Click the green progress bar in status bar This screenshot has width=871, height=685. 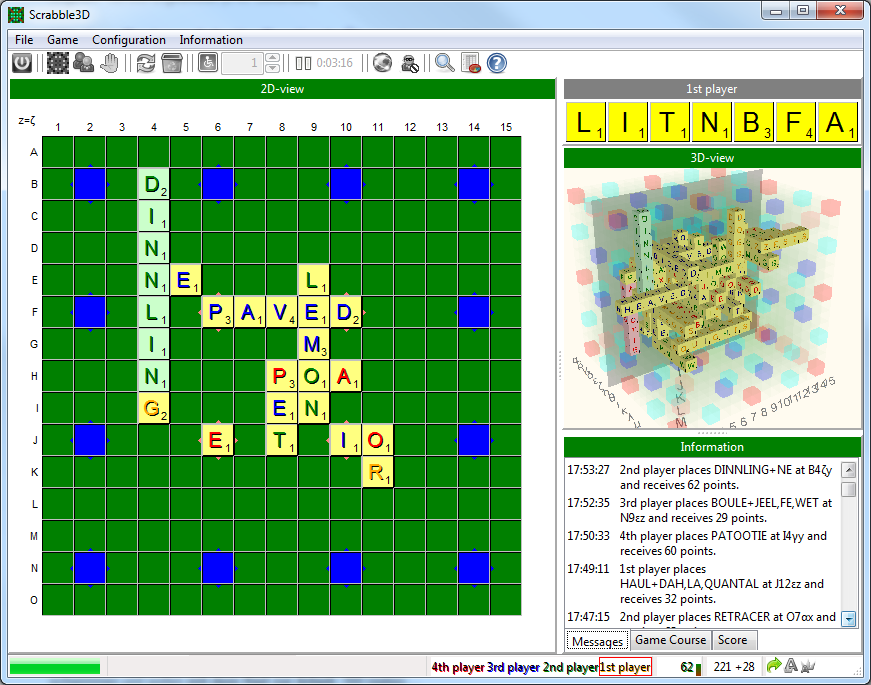tap(55, 667)
